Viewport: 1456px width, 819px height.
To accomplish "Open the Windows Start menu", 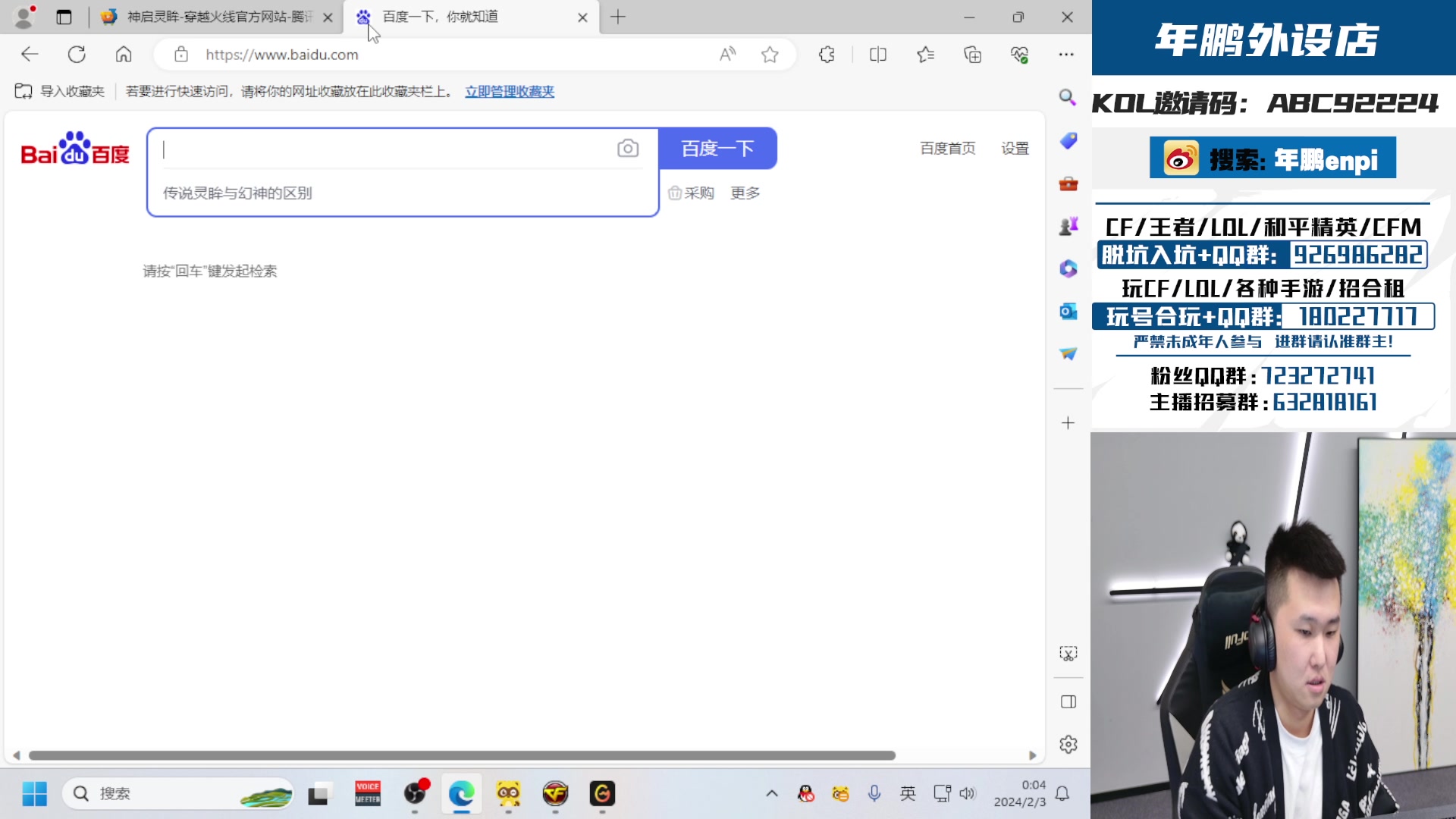I will [x=35, y=794].
